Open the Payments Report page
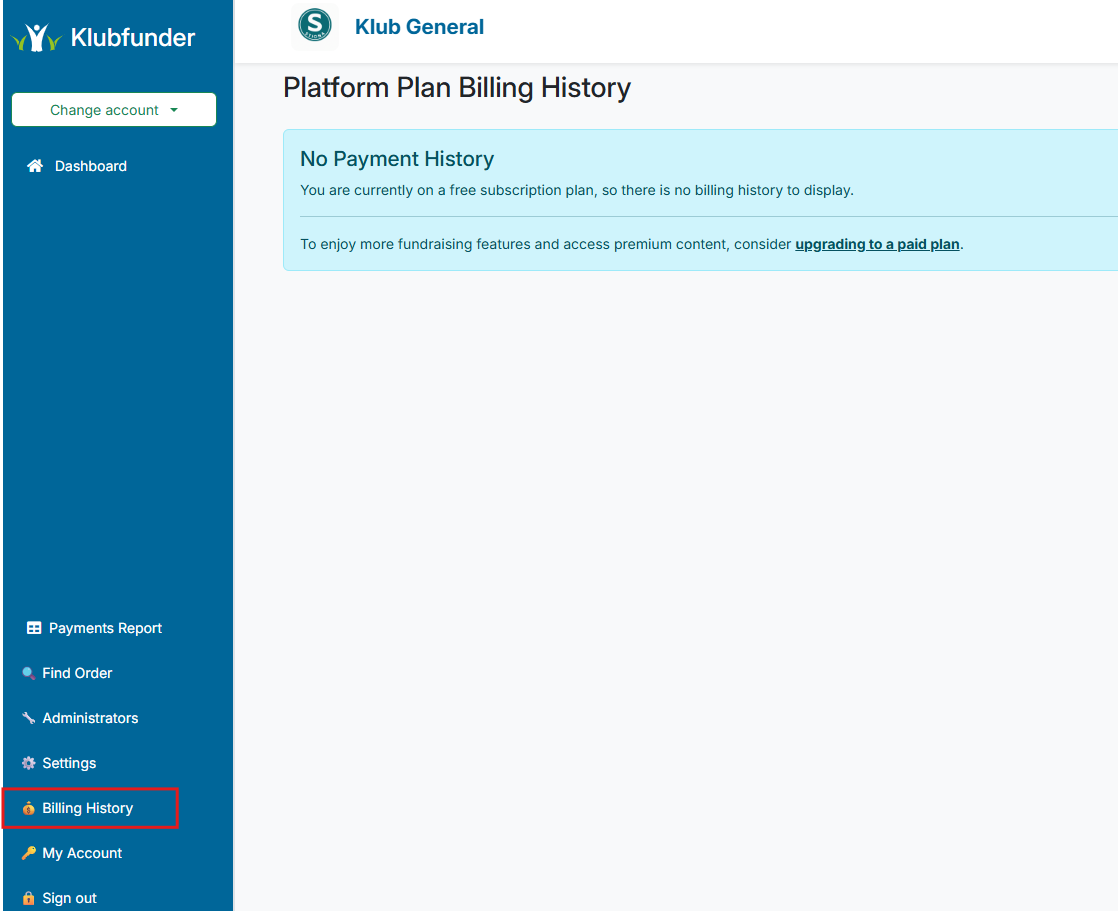 click(x=105, y=628)
